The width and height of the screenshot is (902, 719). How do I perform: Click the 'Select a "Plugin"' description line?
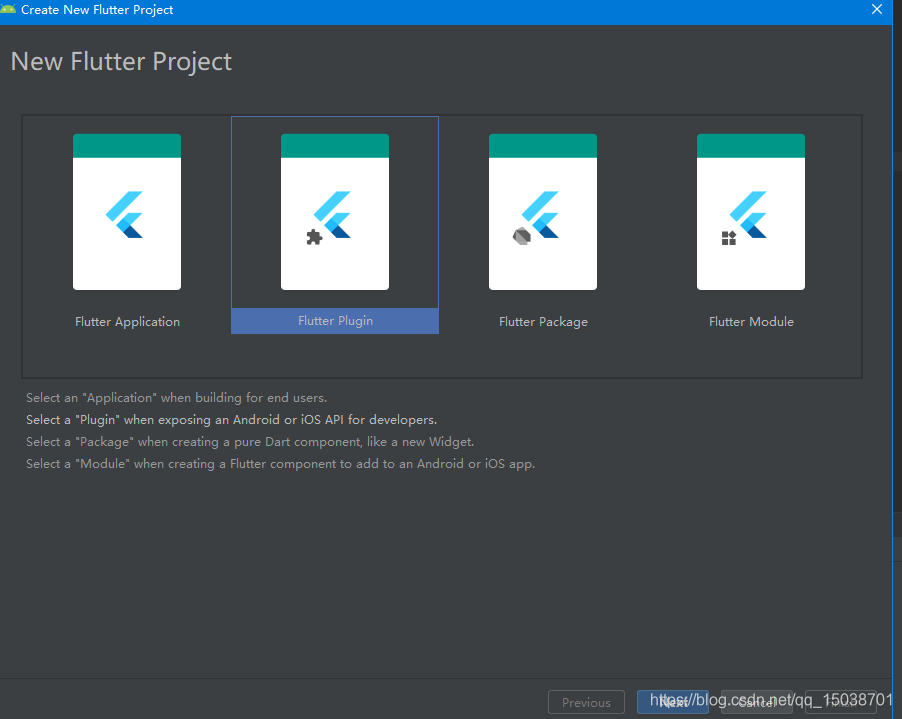[231, 420]
